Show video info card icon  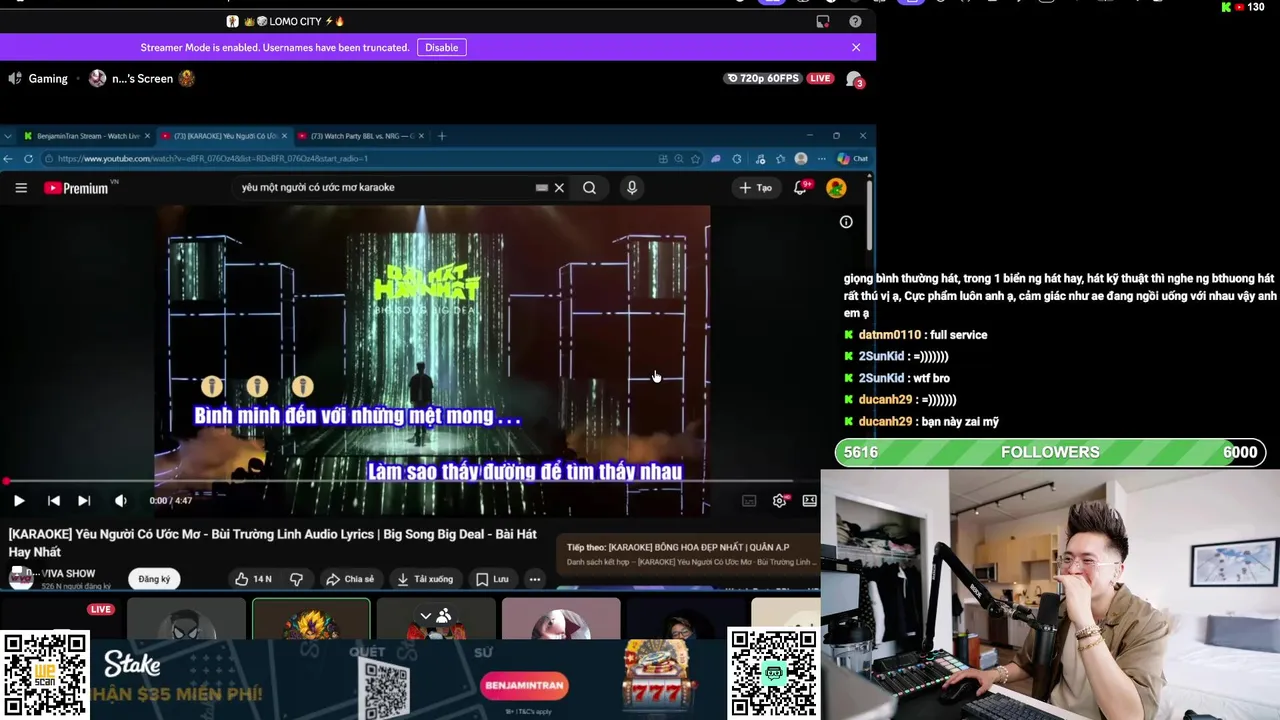pos(846,222)
